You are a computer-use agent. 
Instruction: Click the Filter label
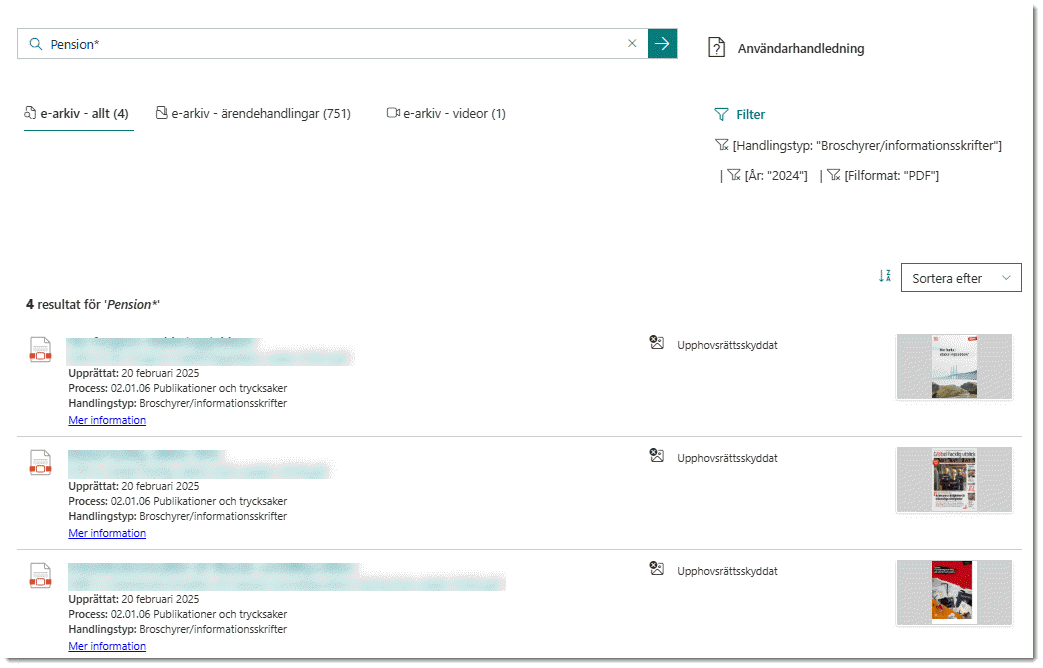(x=750, y=114)
